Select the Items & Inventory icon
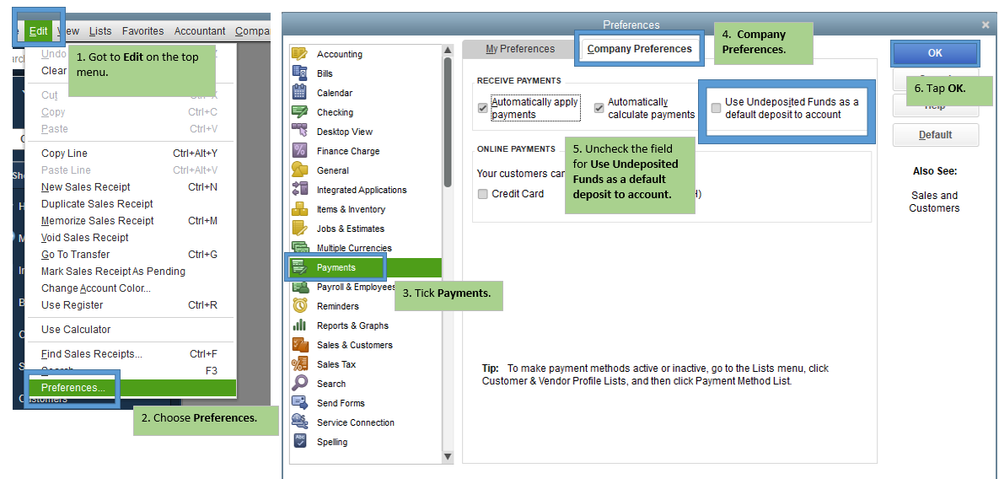Image resolution: width=999 pixels, height=479 pixels. tap(299, 209)
